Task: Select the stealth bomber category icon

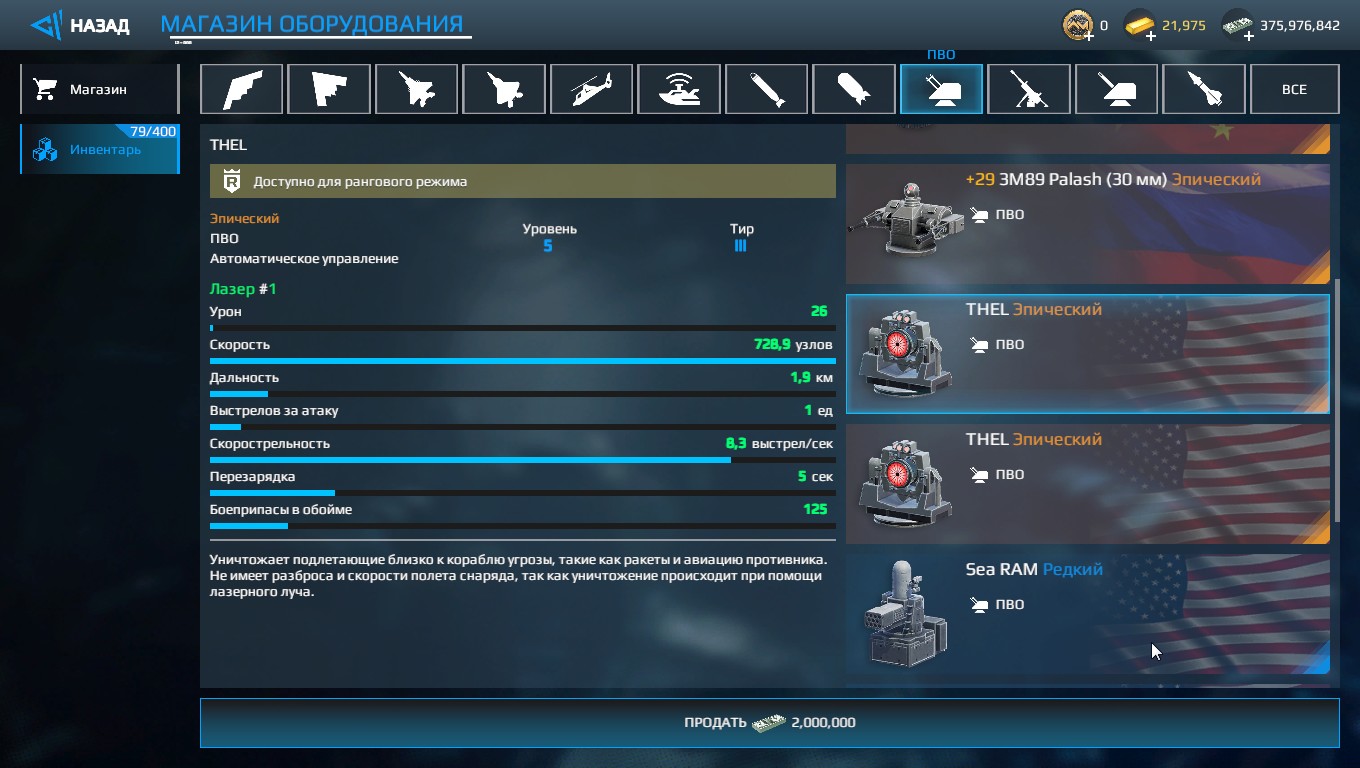Action: (x=241, y=89)
